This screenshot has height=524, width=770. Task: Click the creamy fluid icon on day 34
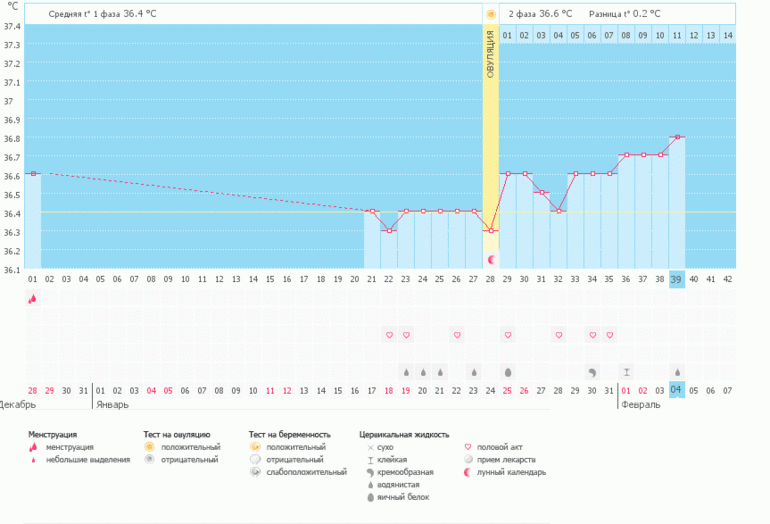(592, 371)
